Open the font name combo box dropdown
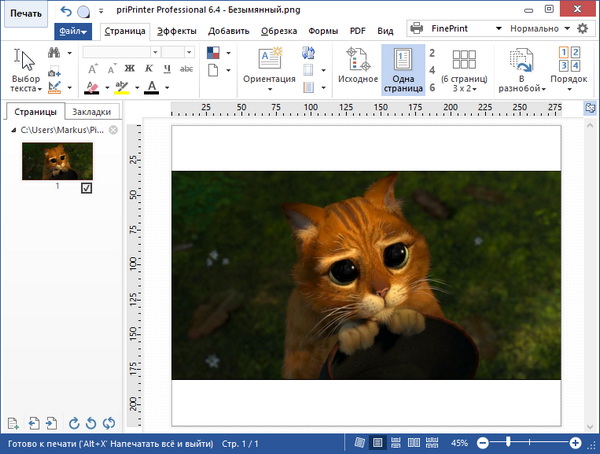The width and height of the screenshot is (600, 454). (x=155, y=52)
